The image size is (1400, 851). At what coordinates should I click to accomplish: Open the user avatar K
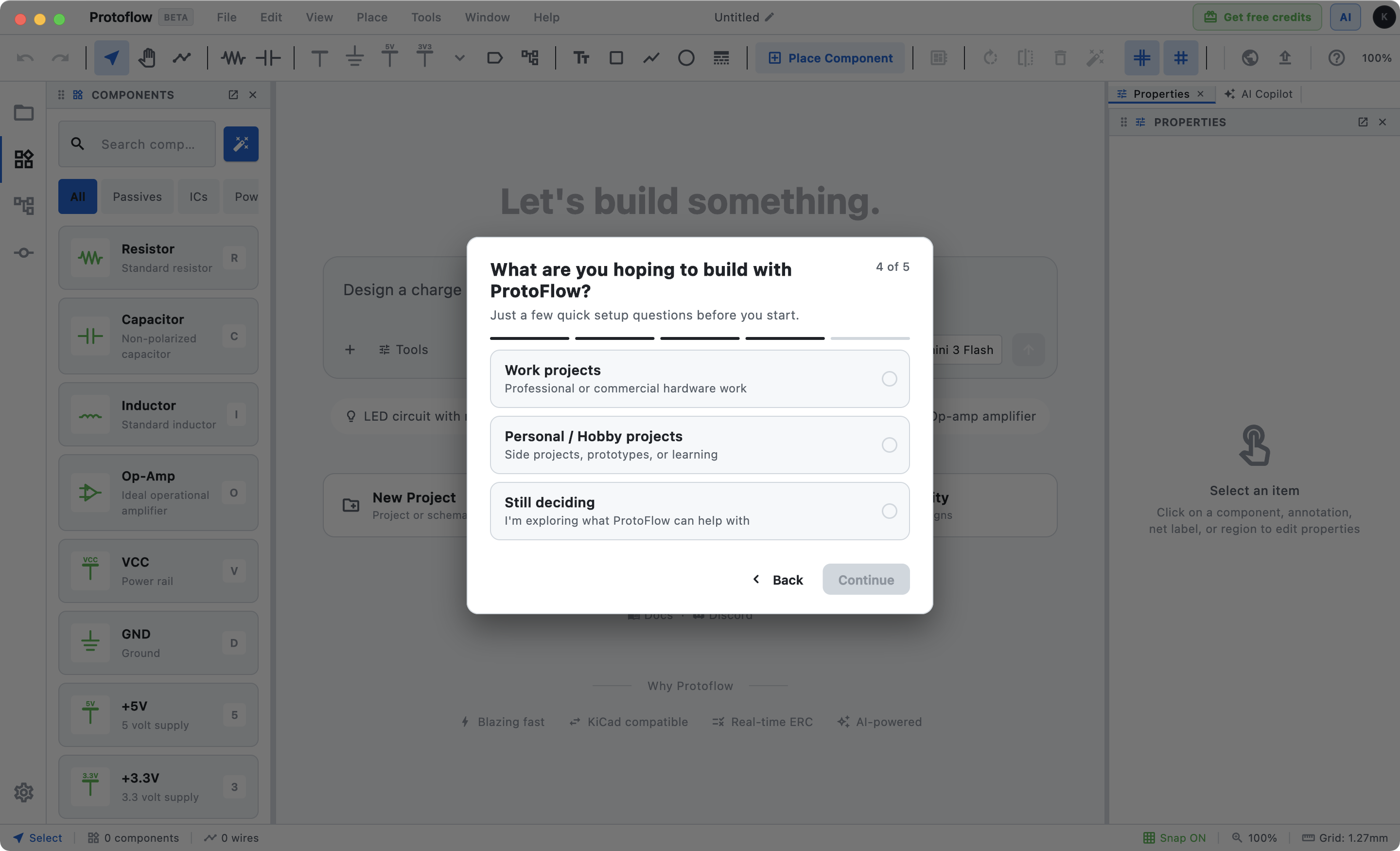tap(1384, 17)
